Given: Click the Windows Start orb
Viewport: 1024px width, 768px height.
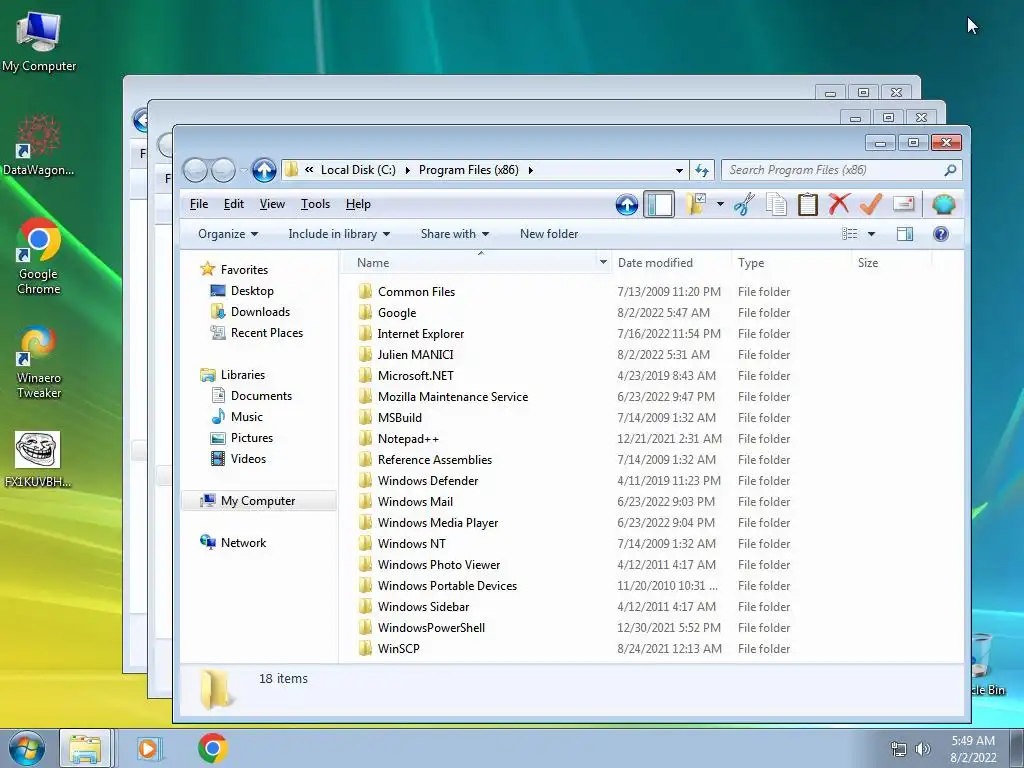Looking at the screenshot, I should click(27, 748).
